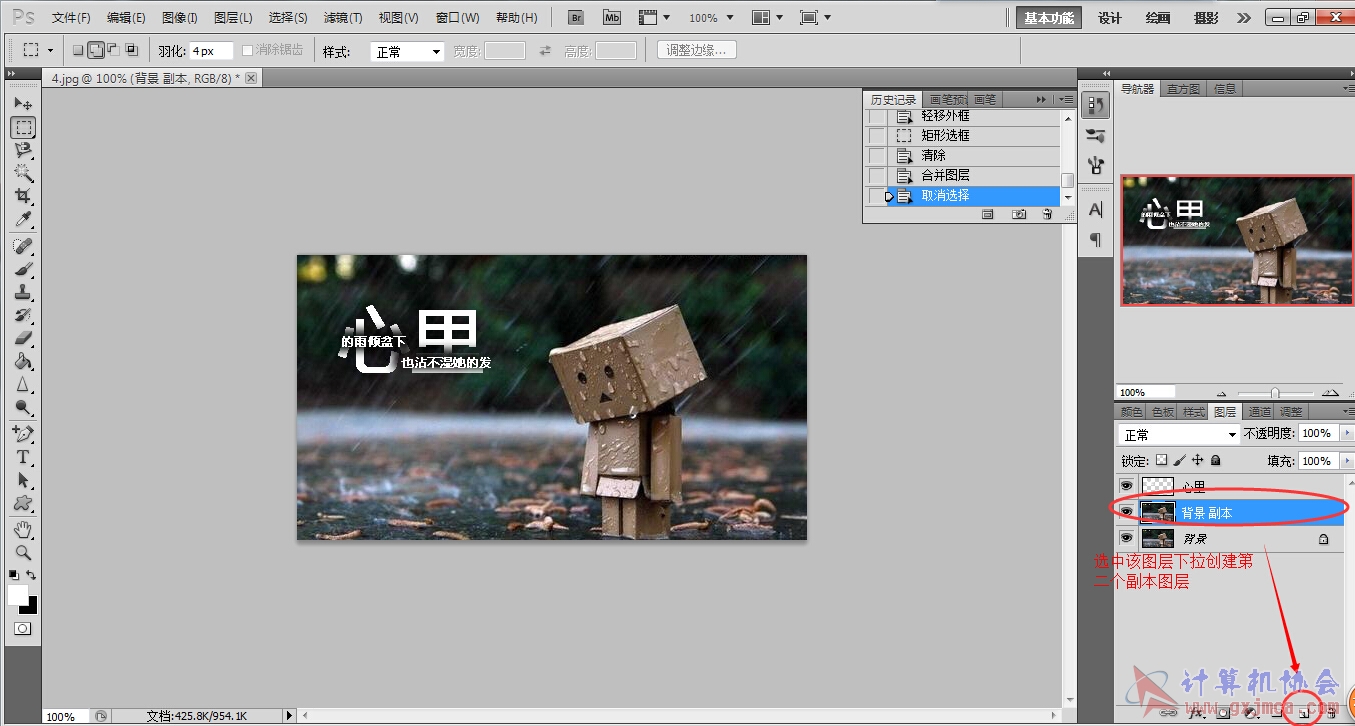Launch Mini Bridge from top bar
1355x726 pixels.
pos(611,17)
